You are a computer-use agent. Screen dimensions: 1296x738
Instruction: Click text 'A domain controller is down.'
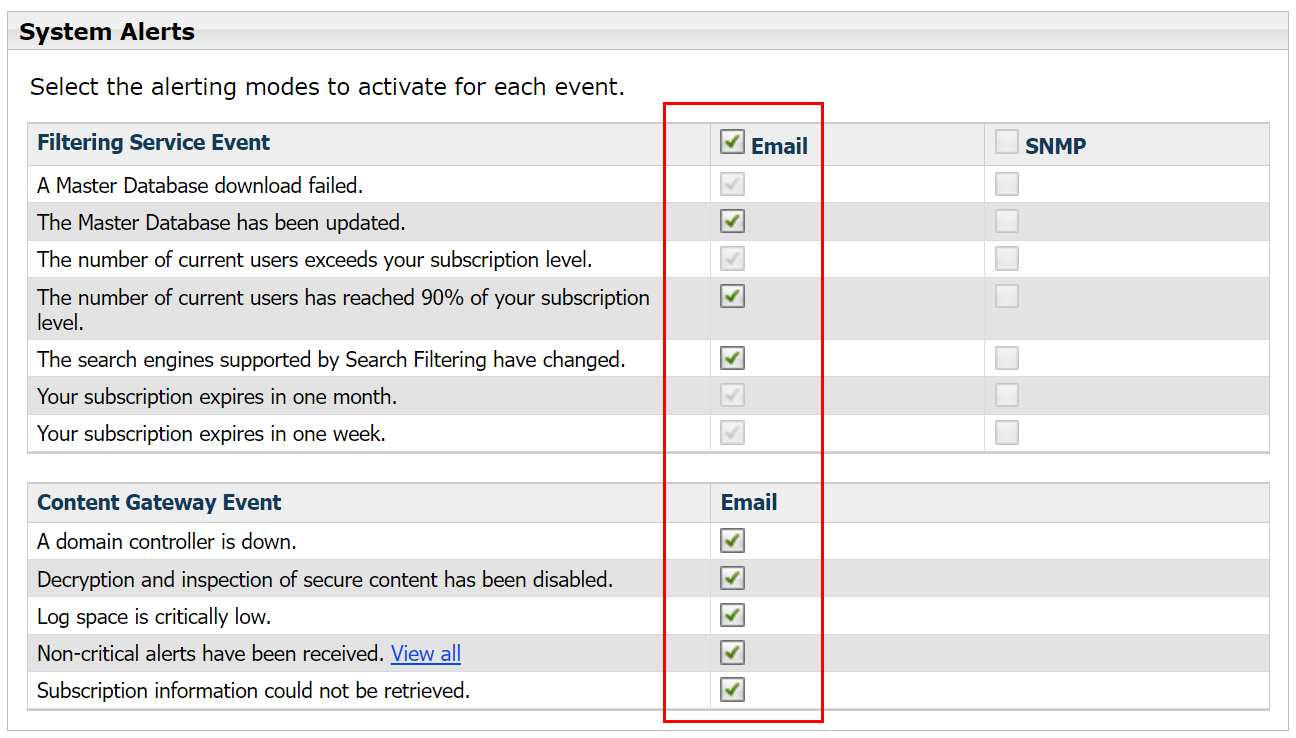167,542
